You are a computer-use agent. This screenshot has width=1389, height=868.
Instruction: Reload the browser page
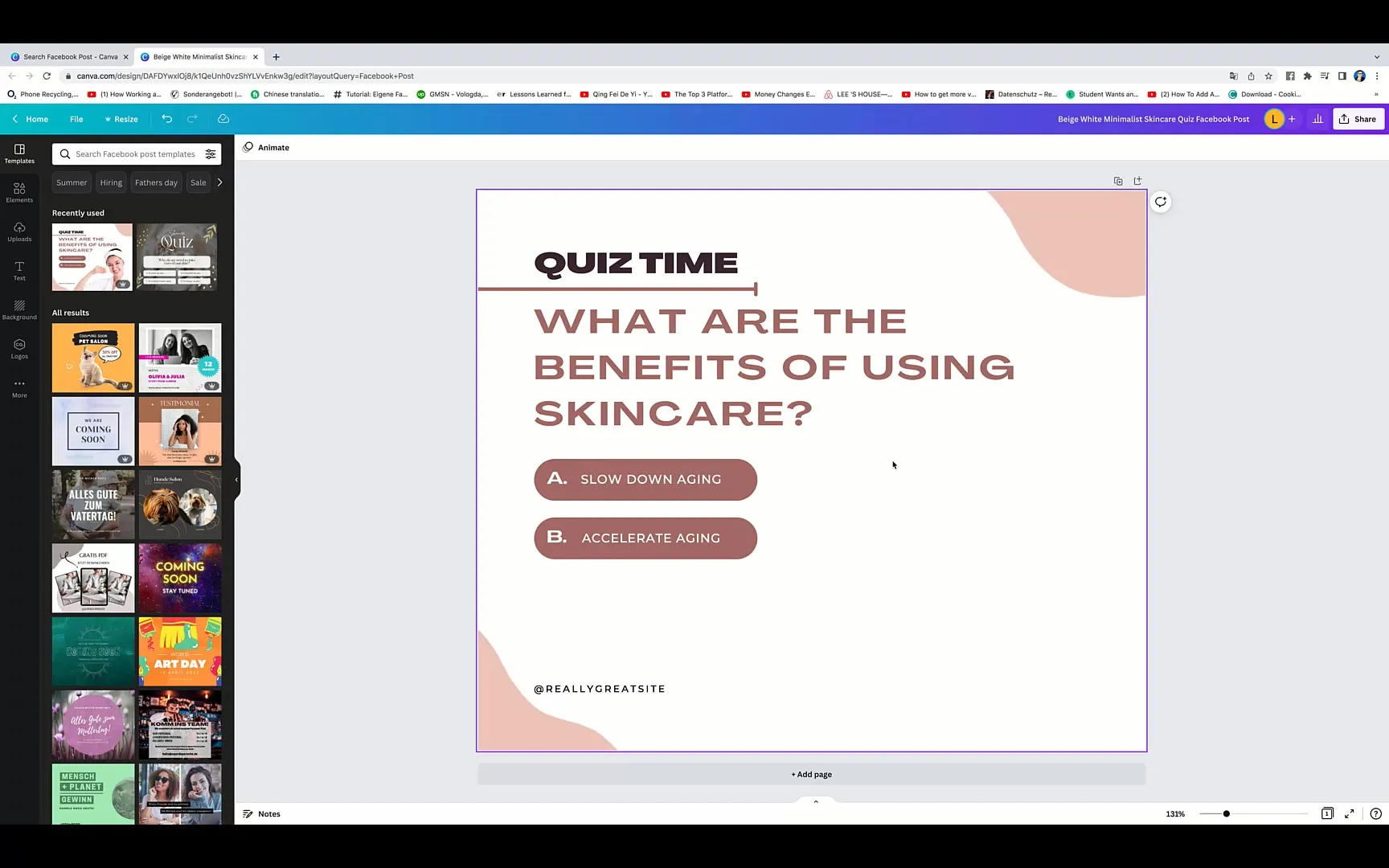pos(47,76)
